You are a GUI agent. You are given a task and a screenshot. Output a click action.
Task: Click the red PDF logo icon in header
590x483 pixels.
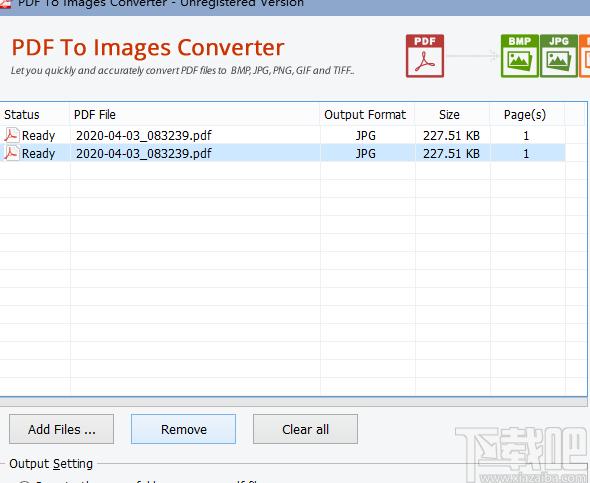pyautogui.click(x=425, y=56)
